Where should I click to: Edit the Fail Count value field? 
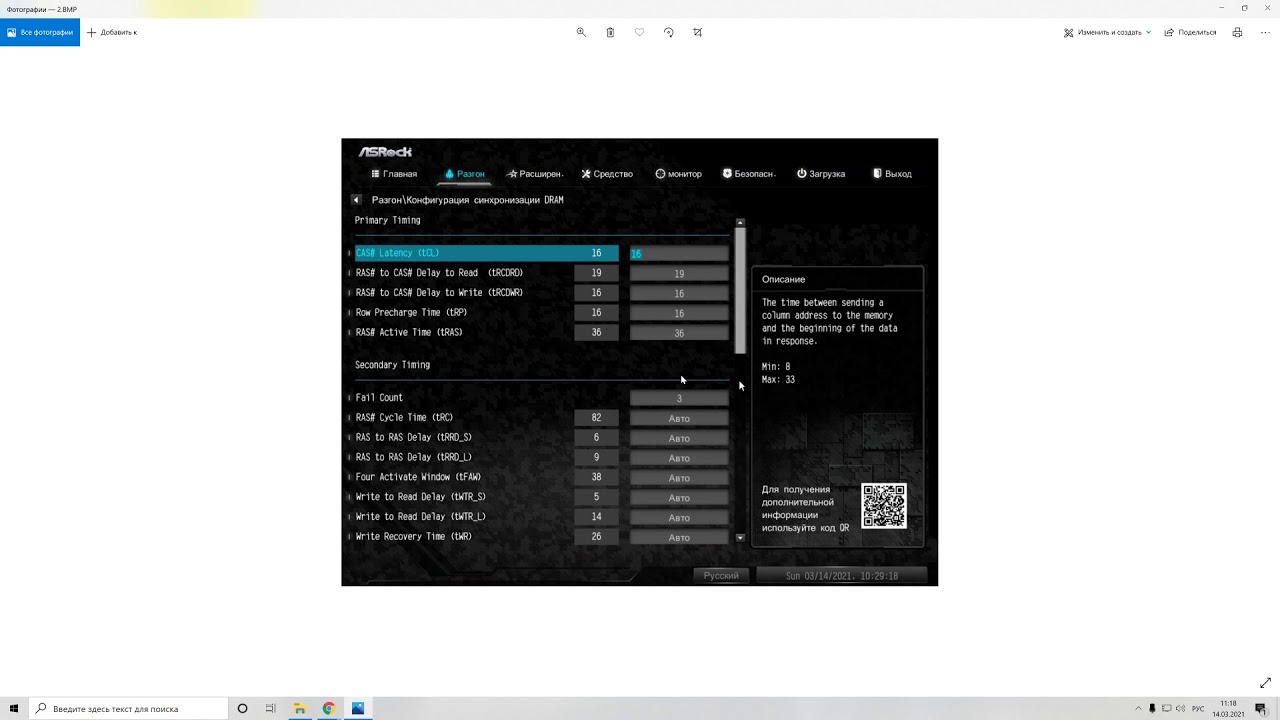coord(679,398)
